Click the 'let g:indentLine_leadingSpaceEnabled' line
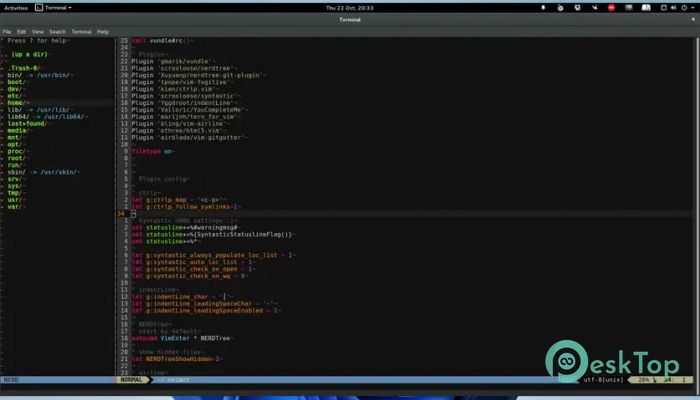Image resolution: width=700 pixels, height=400 pixels. coord(206,311)
